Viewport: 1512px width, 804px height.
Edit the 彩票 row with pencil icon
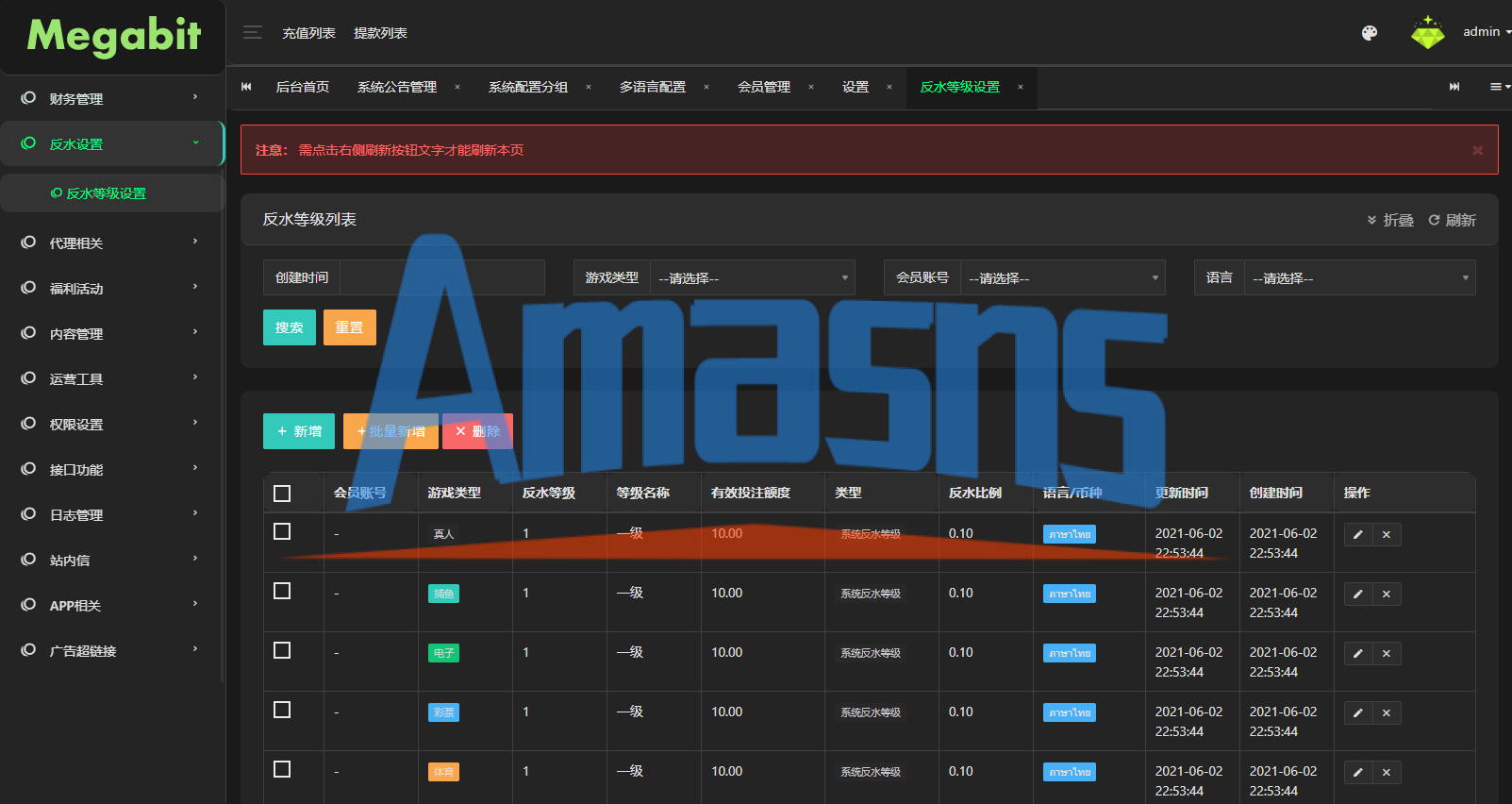point(1358,713)
